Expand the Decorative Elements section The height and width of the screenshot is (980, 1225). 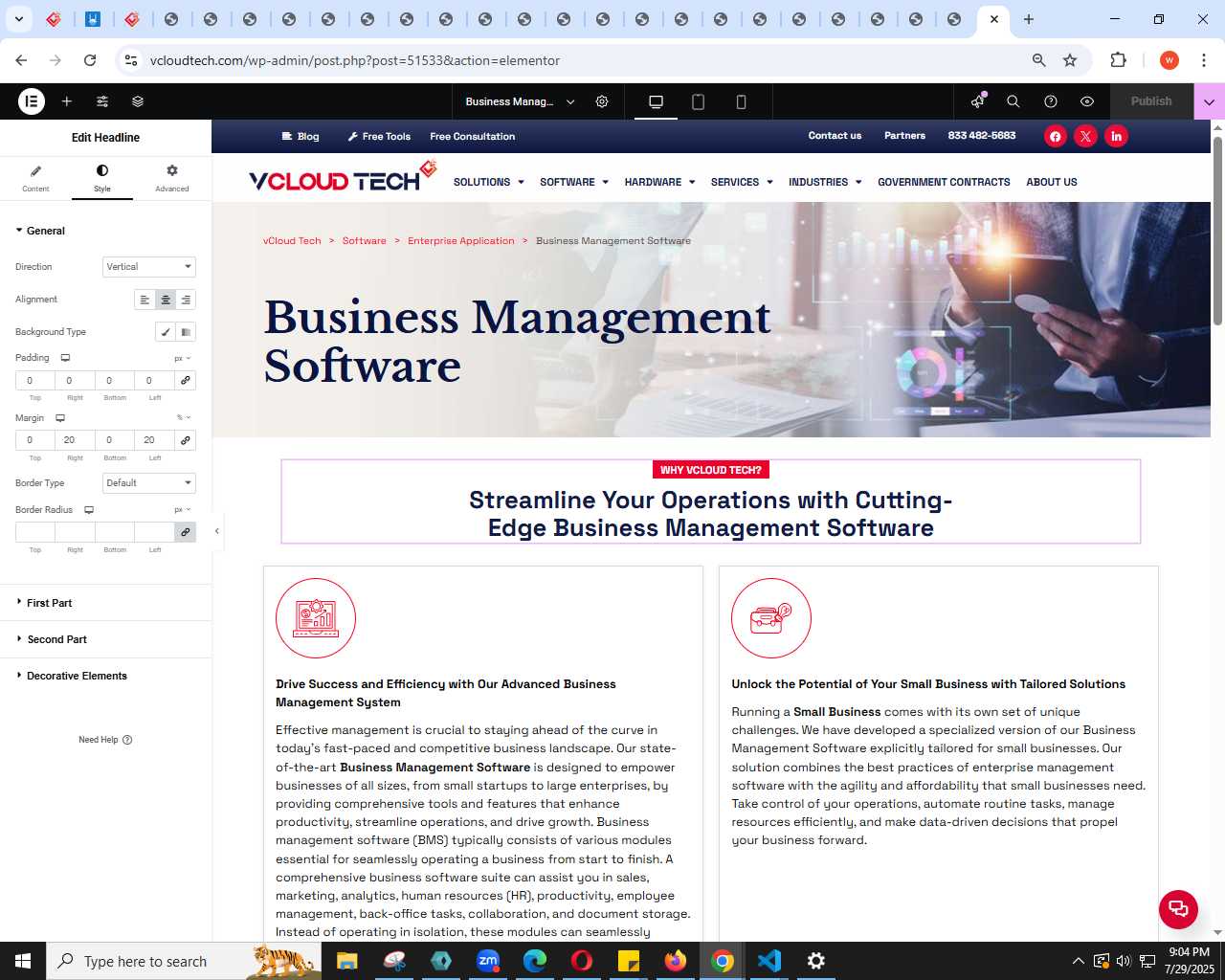coord(105,676)
